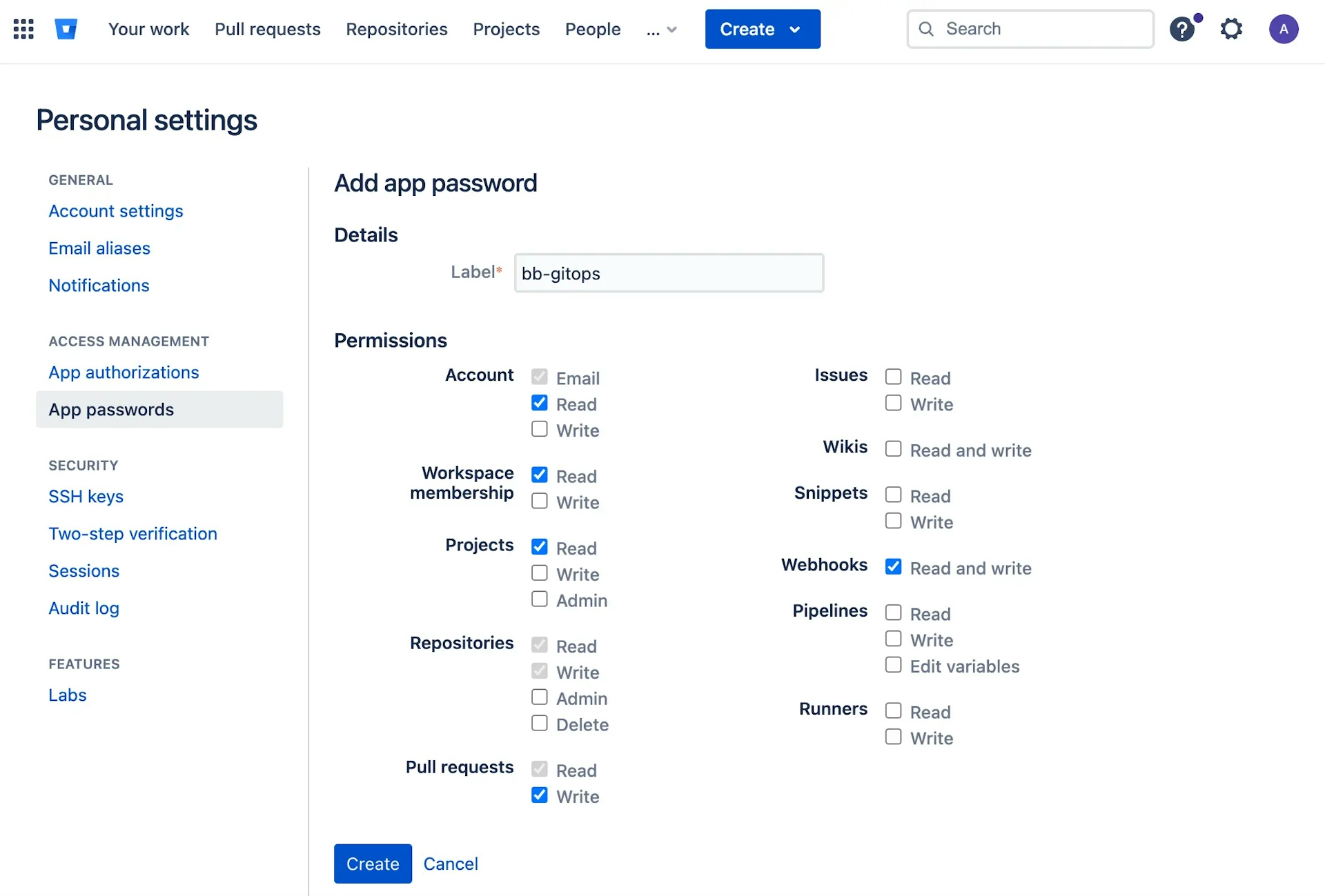Expand the Repositories Write permission
The height and width of the screenshot is (896, 1325).
[539, 671]
